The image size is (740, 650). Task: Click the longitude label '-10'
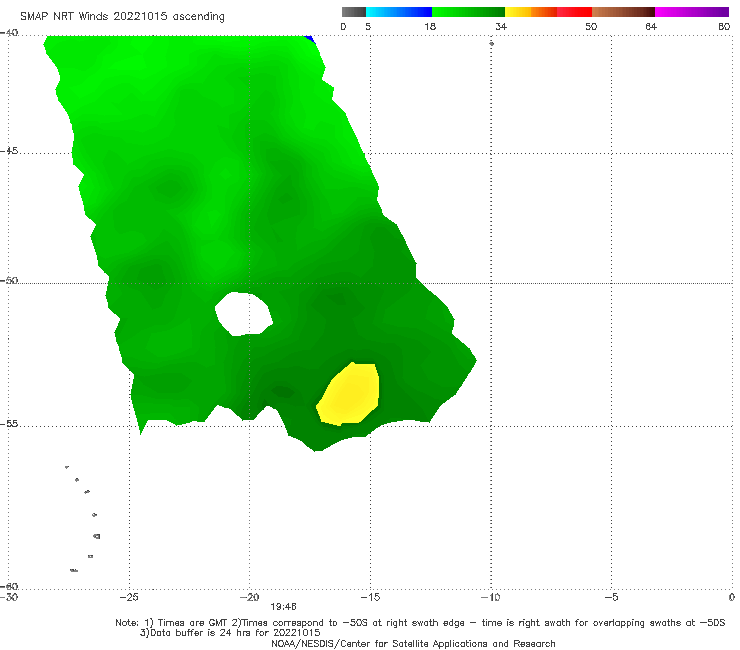490,597
